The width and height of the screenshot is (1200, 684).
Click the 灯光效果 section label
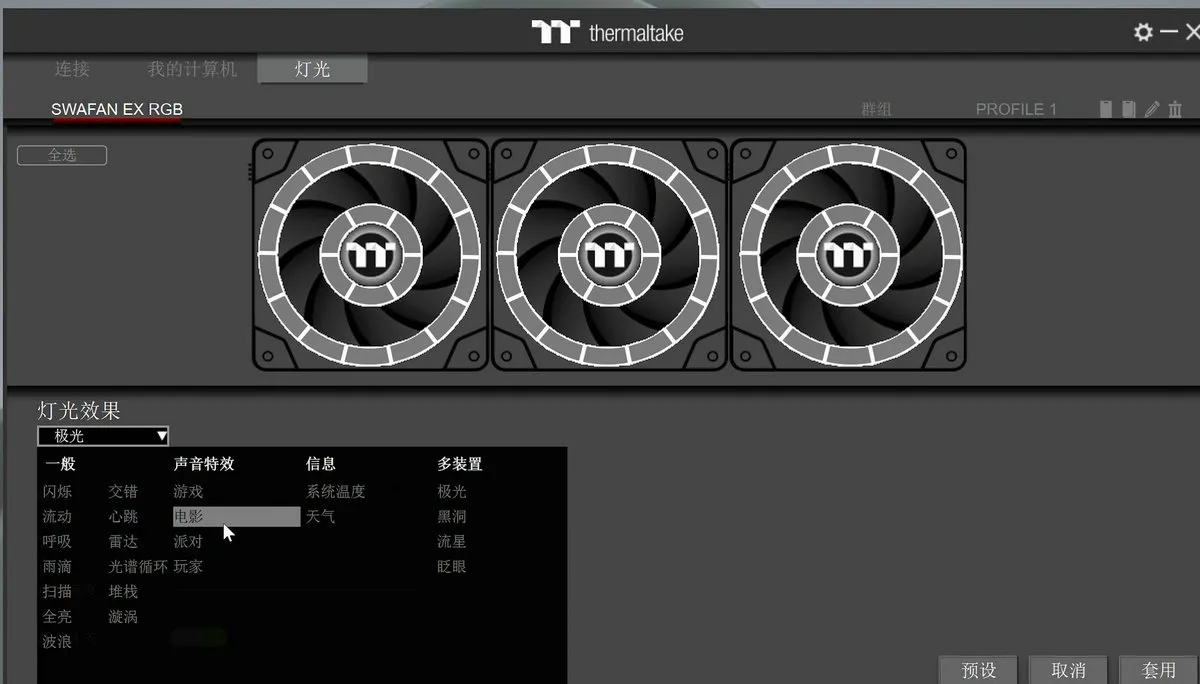tap(79, 411)
